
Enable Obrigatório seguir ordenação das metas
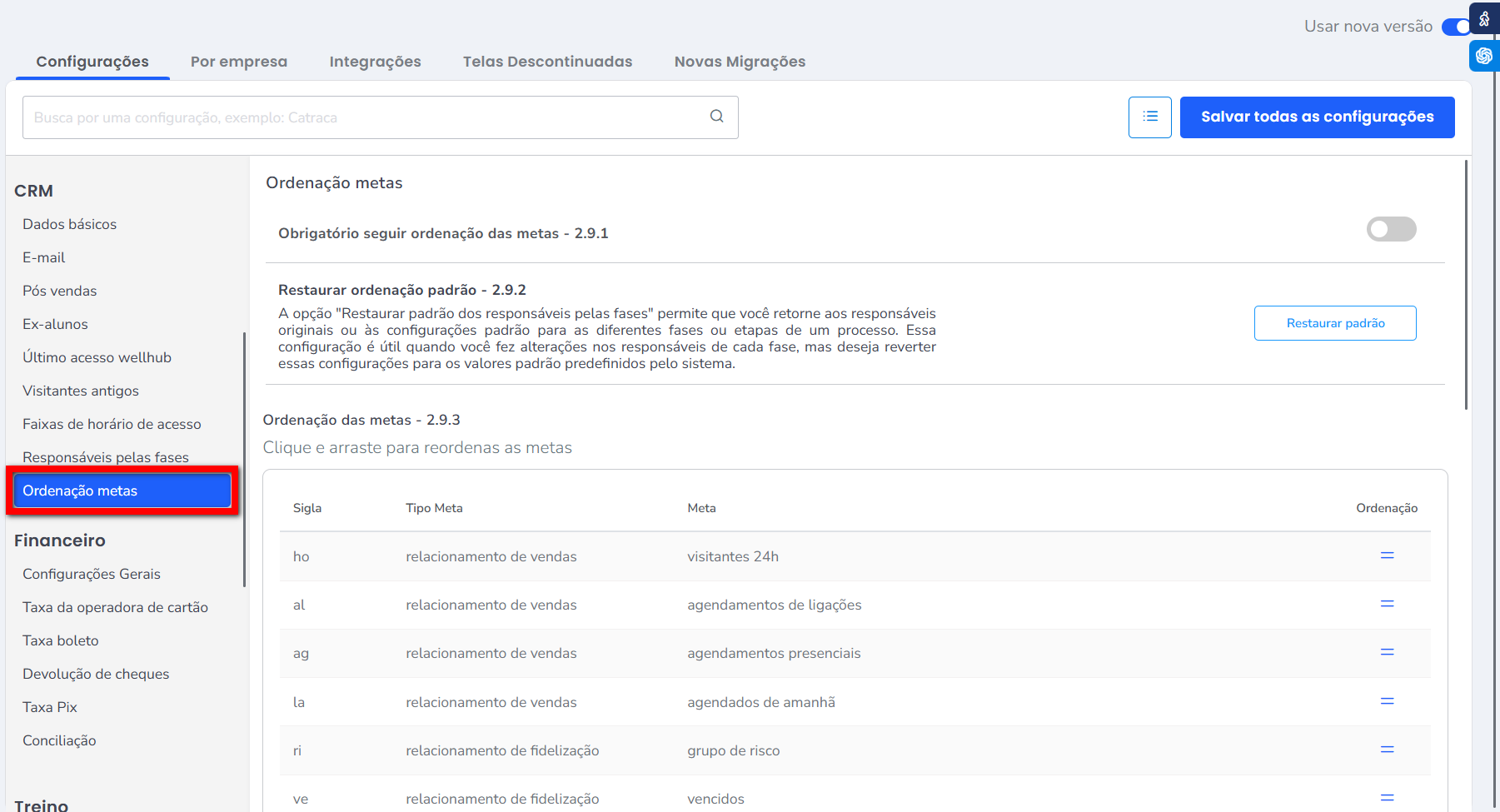coord(1391,229)
